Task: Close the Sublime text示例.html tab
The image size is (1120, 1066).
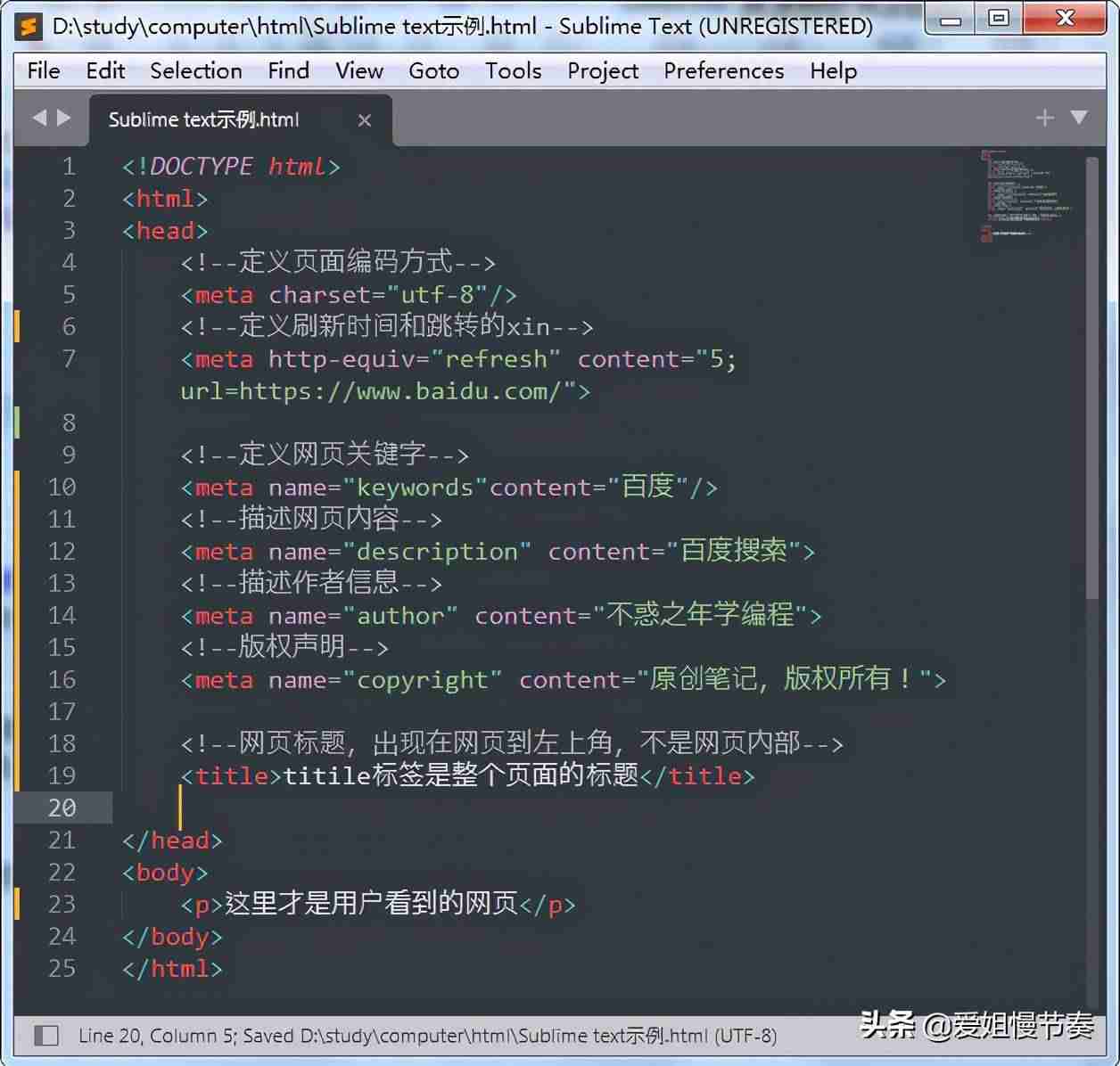Action: [364, 120]
